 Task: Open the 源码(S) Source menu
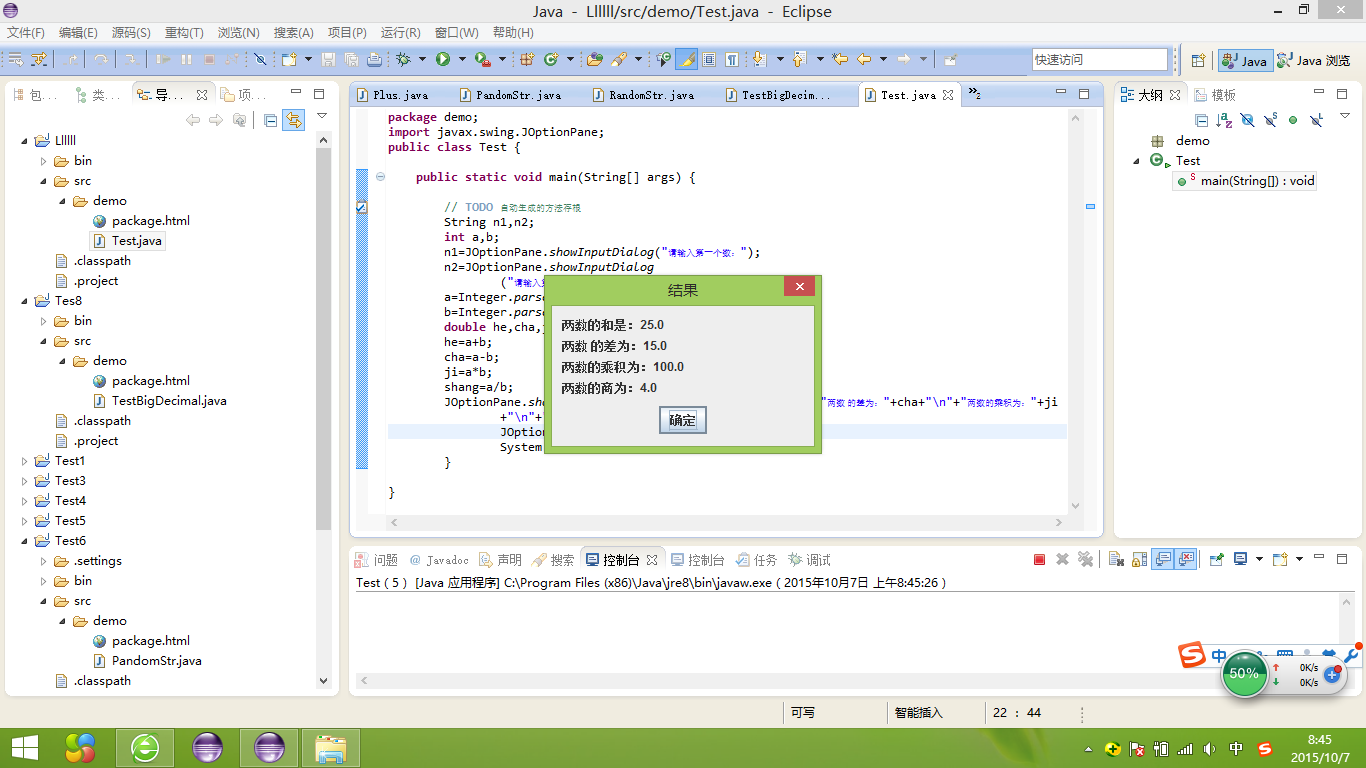[130, 33]
